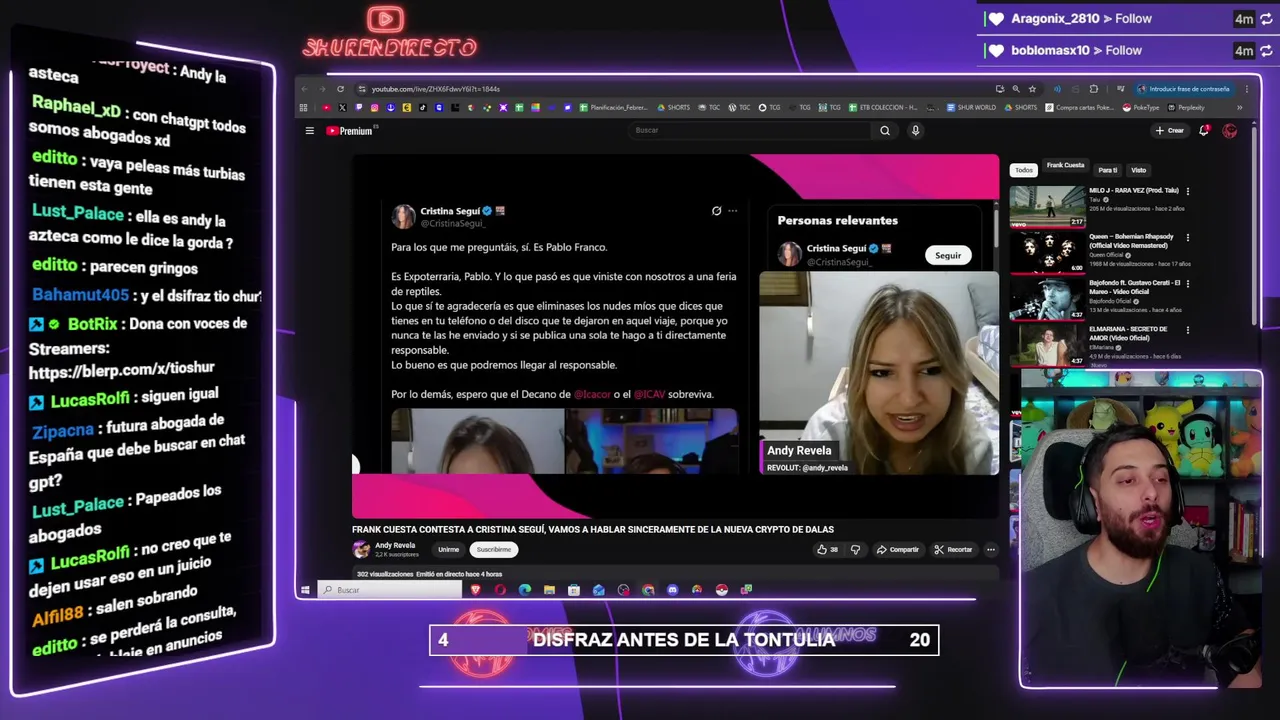The image size is (1280, 720).
Task: Click the YouTube Premium logo
Action: [349, 130]
